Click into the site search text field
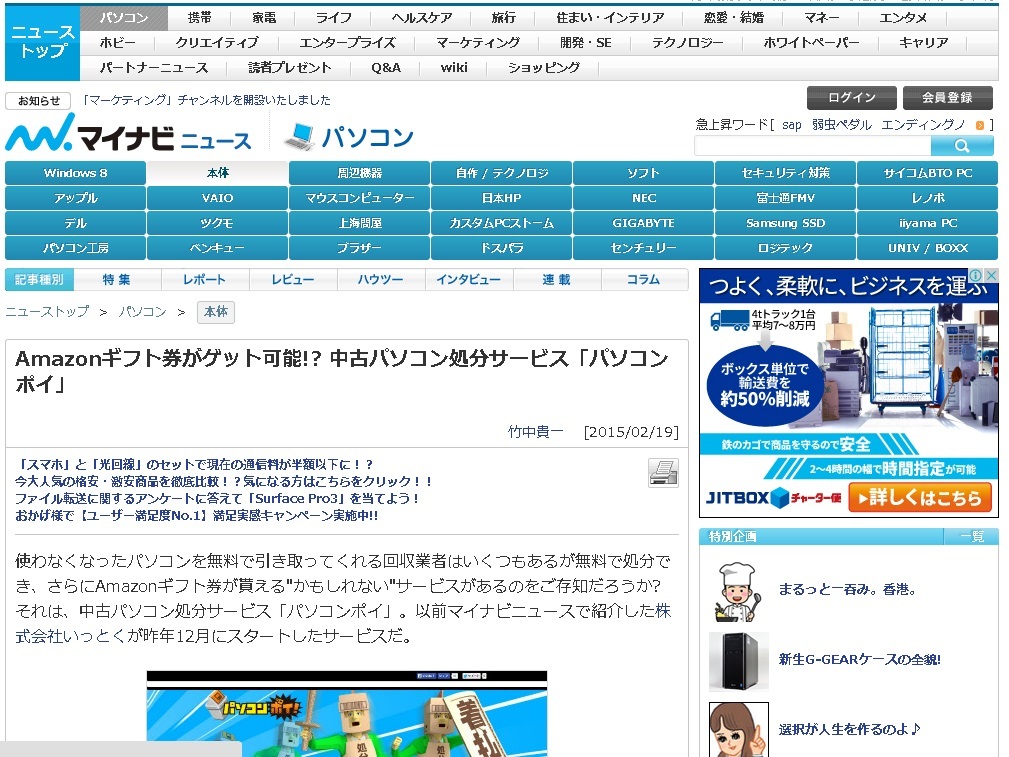Screen dimensions: 1009x757 [x=812, y=146]
